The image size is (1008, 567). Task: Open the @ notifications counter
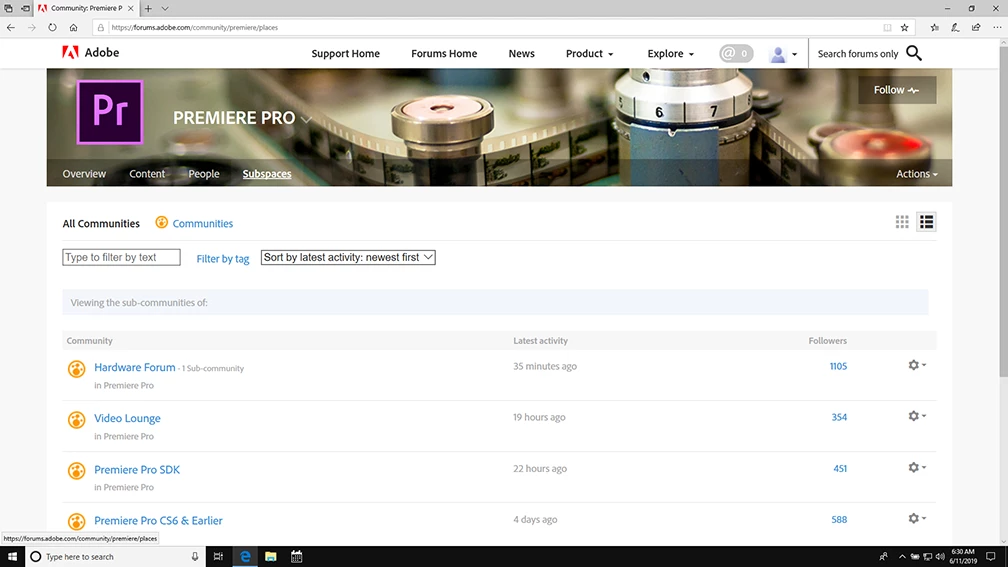pos(736,53)
